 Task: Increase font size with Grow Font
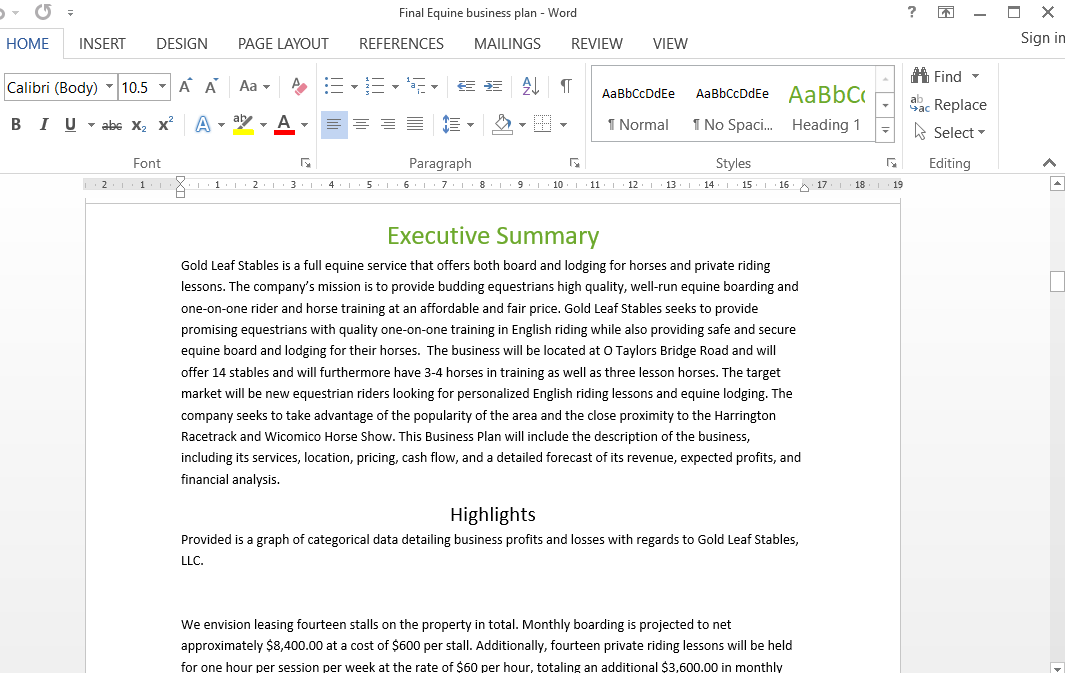[x=185, y=87]
